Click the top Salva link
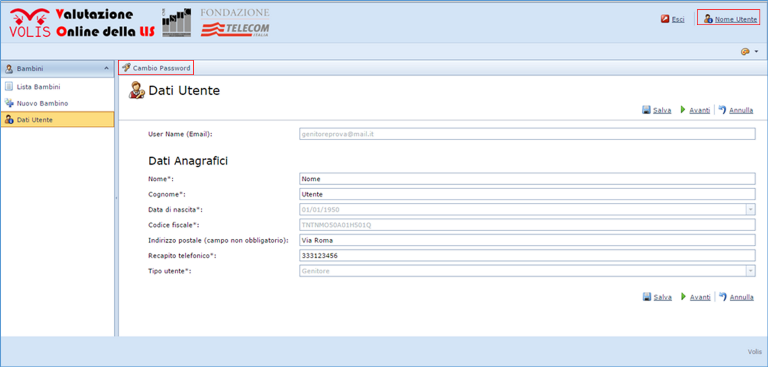768x367 pixels. (x=662, y=110)
